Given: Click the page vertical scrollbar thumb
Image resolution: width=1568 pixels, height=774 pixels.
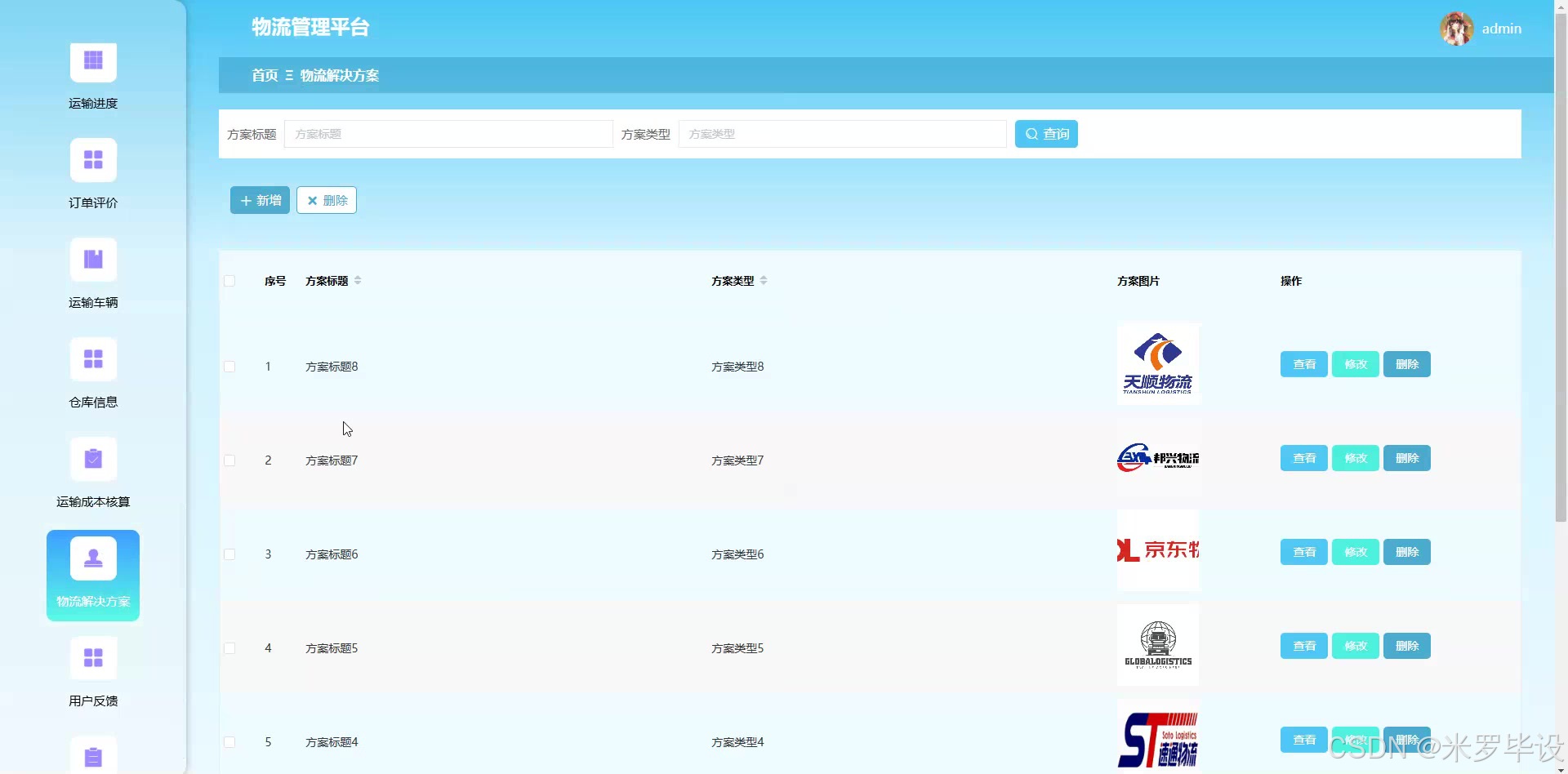Looking at the screenshot, I should pos(1561,268).
